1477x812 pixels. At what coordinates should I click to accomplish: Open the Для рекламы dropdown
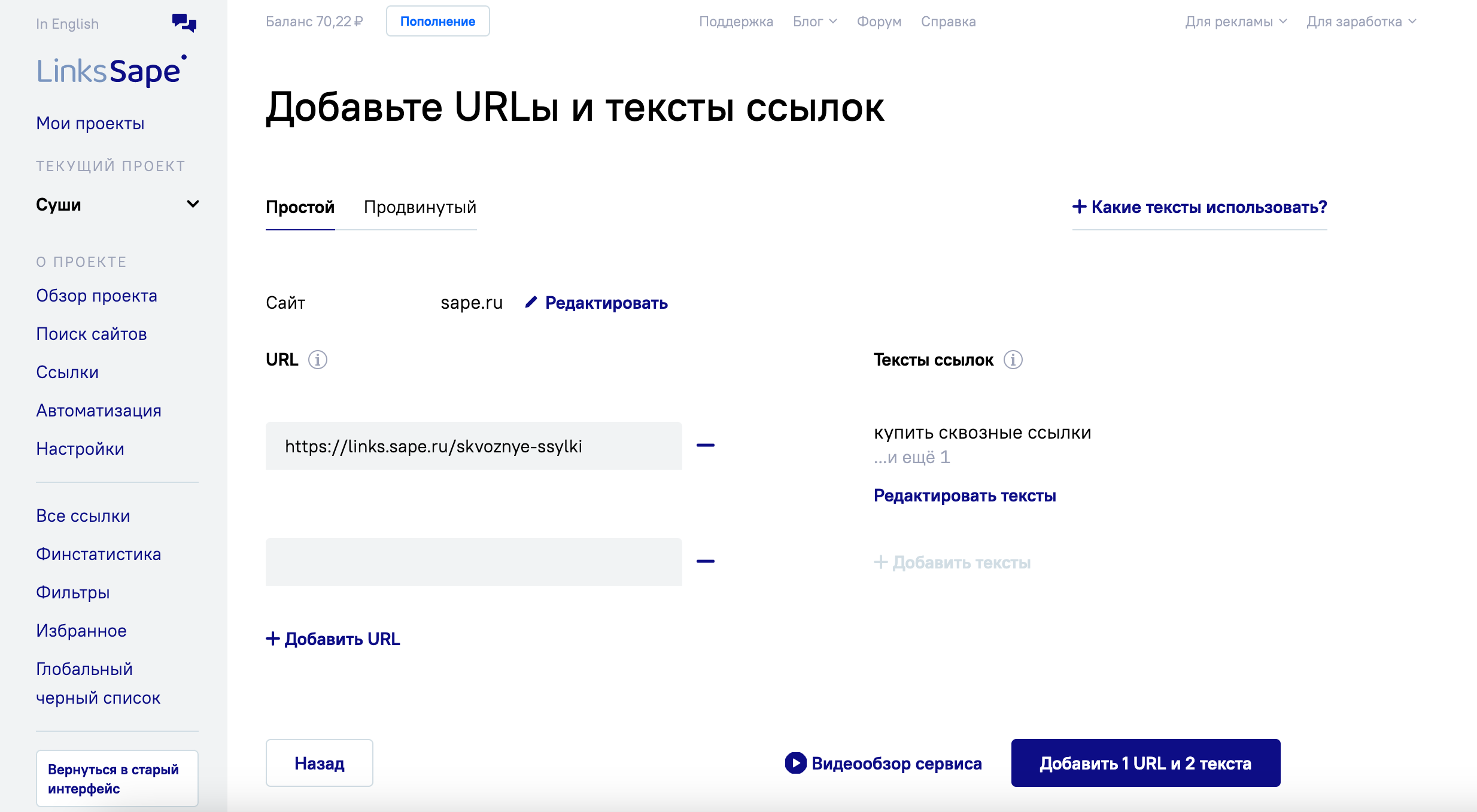pyautogui.click(x=1236, y=22)
